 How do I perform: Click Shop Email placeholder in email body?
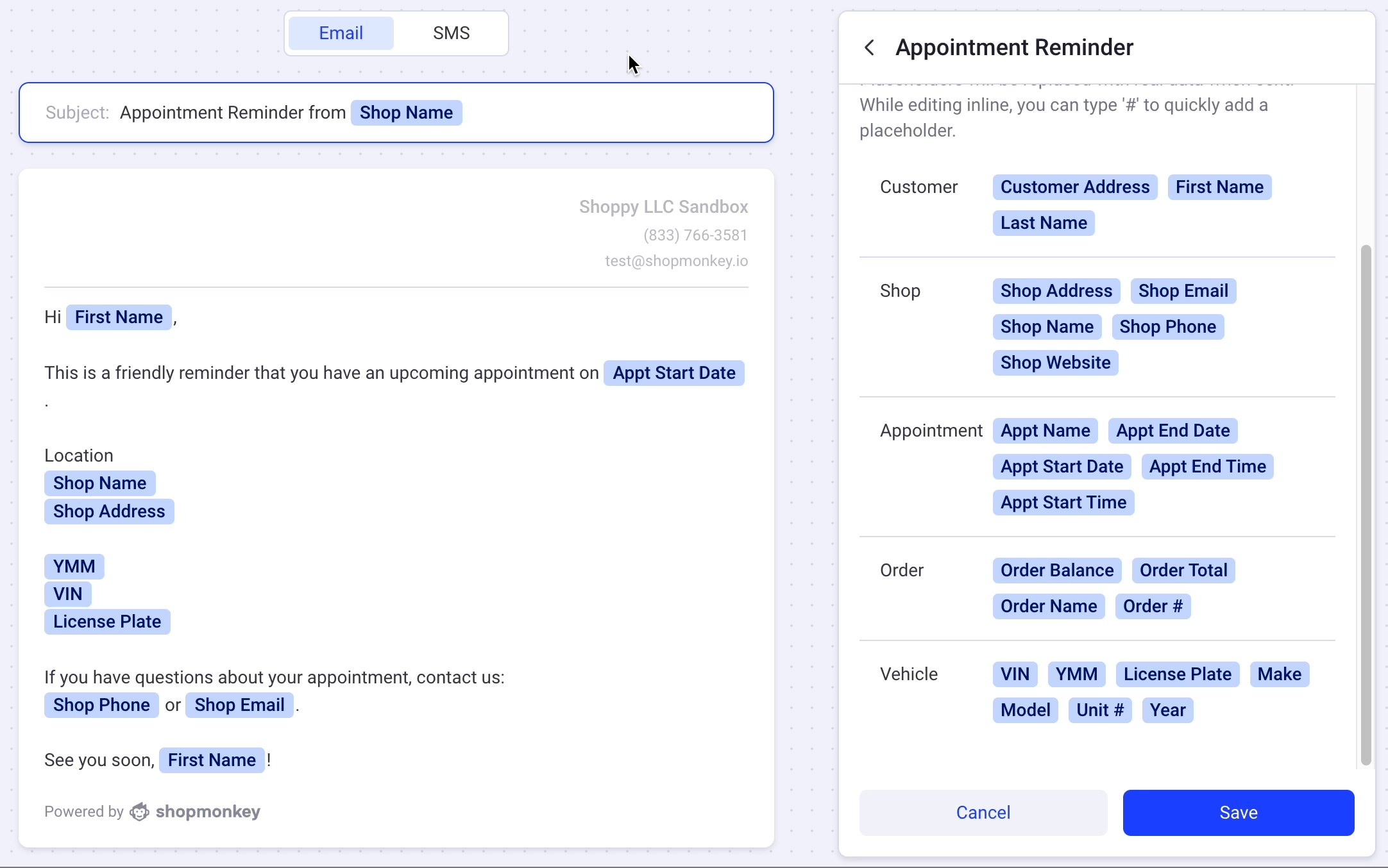click(x=239, y=705)
